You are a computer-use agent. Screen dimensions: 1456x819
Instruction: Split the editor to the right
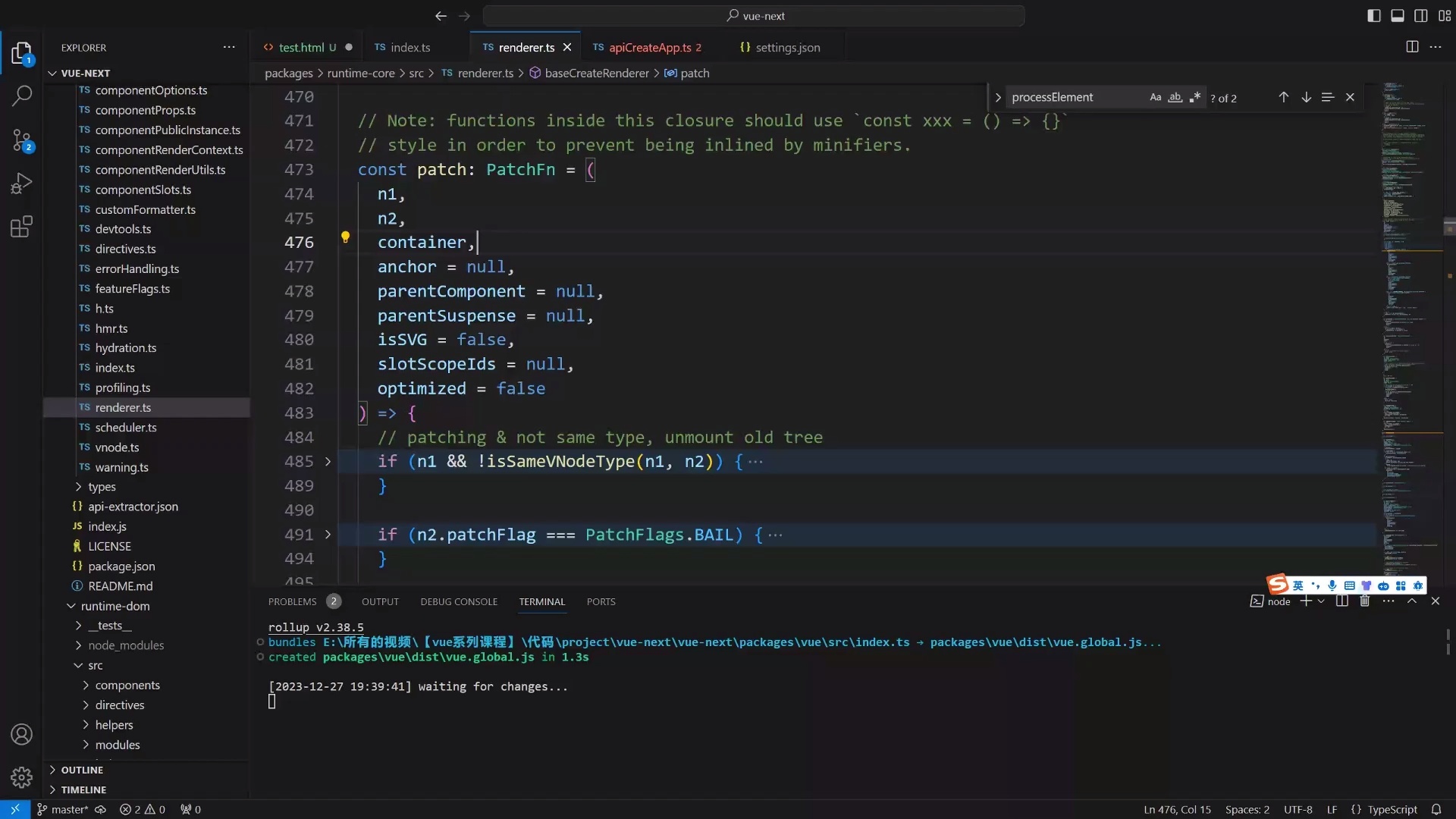[1412, 47]
